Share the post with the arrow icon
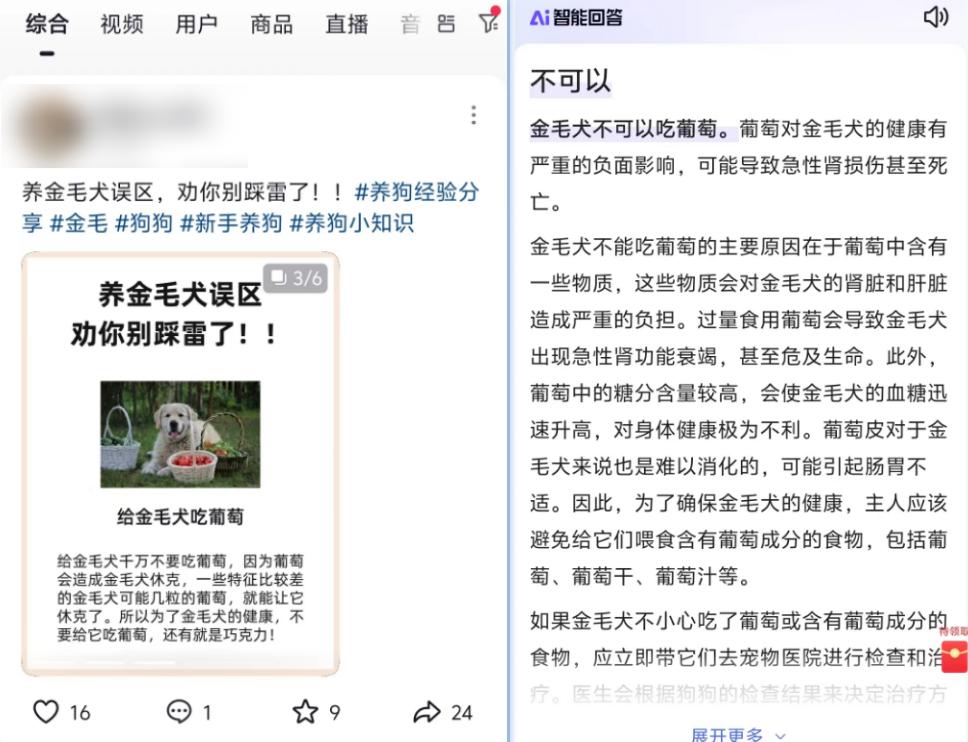This screenshot has width=968, height=742. pyautogui.click(x=427, y=712)
